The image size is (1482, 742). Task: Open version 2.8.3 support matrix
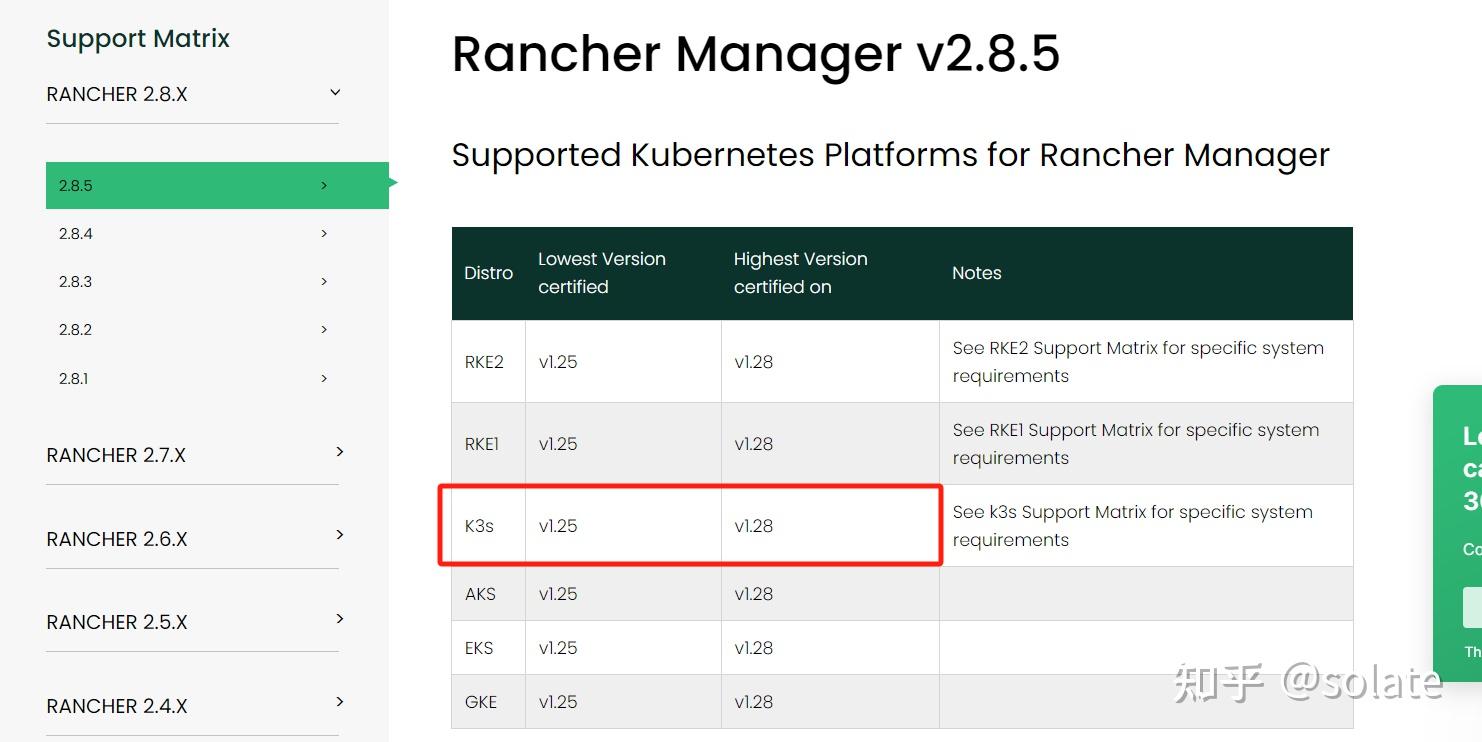pyautogui.click(x=76, y=282)
